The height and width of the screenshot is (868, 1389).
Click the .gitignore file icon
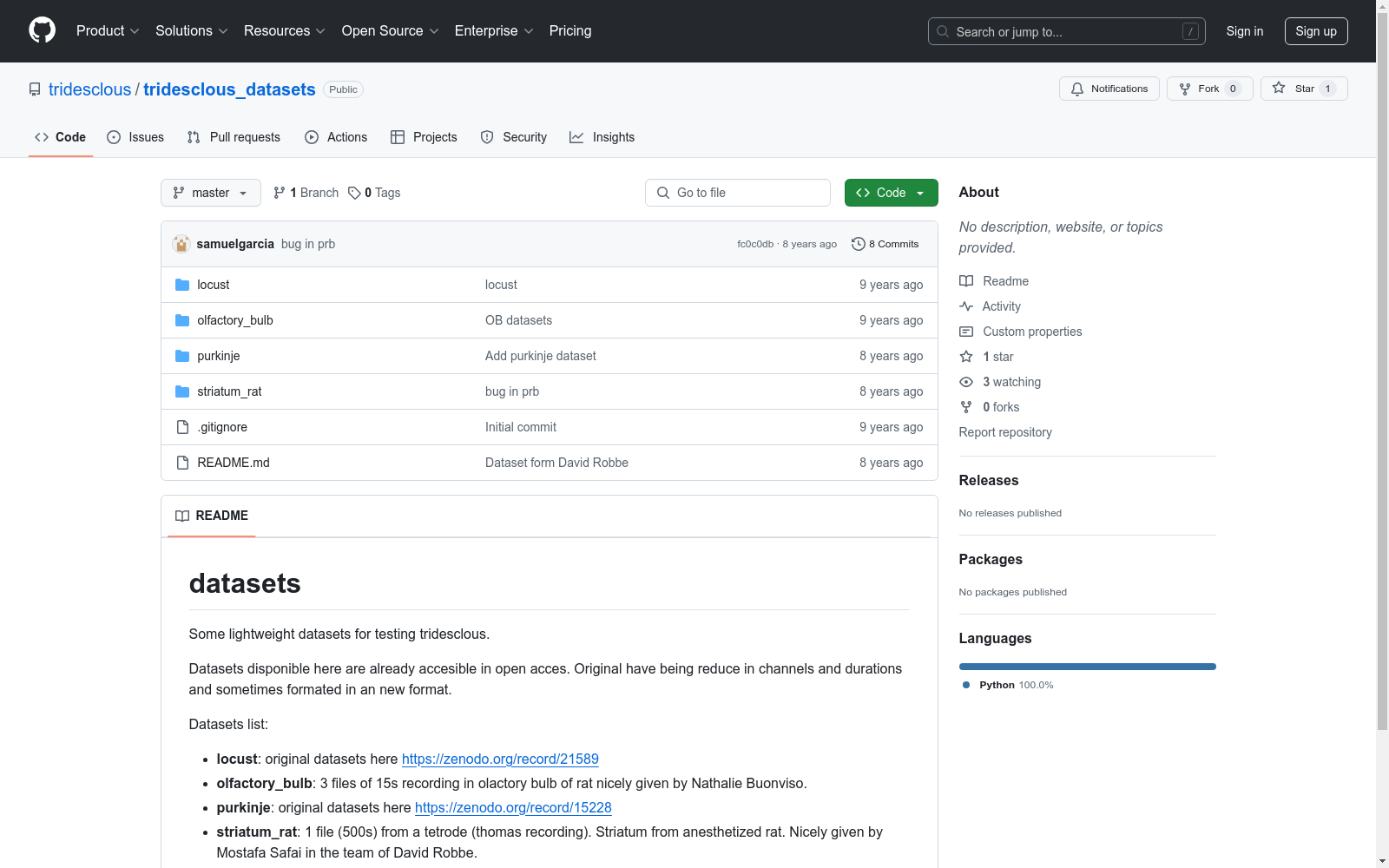point(182,427)
